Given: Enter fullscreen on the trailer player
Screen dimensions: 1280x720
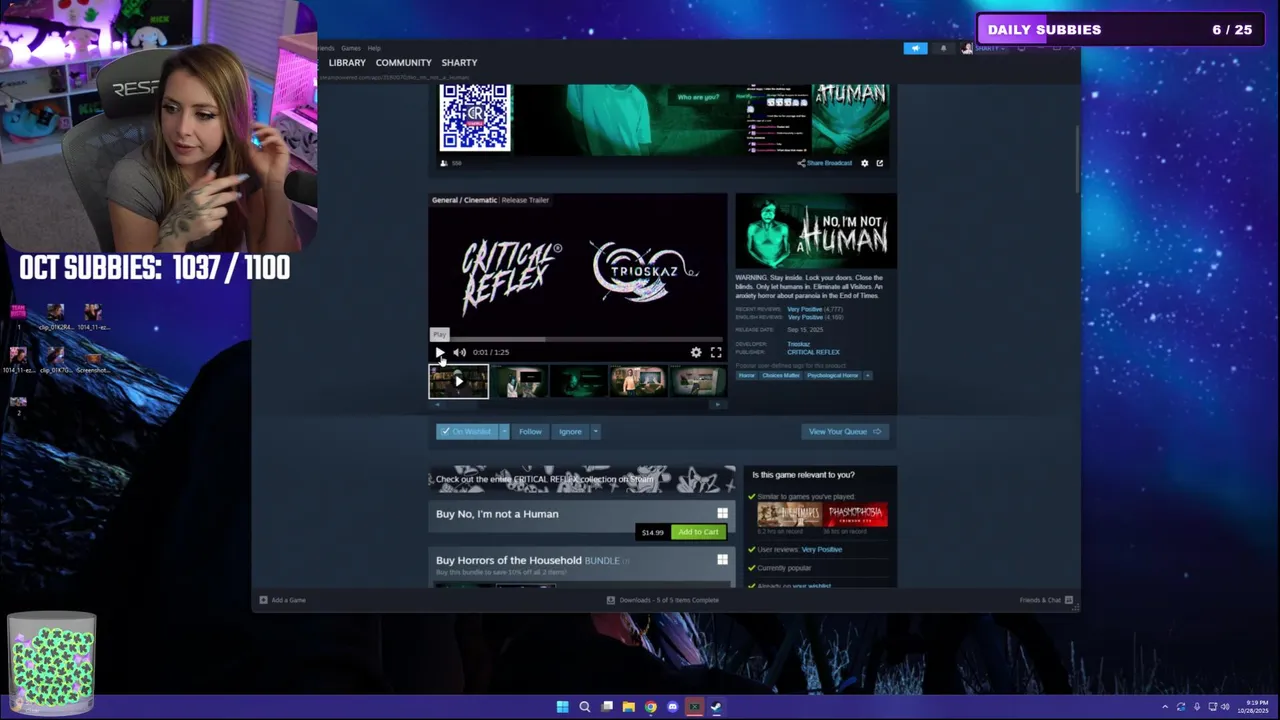Looking at the screenshot, I should (716, 352).
